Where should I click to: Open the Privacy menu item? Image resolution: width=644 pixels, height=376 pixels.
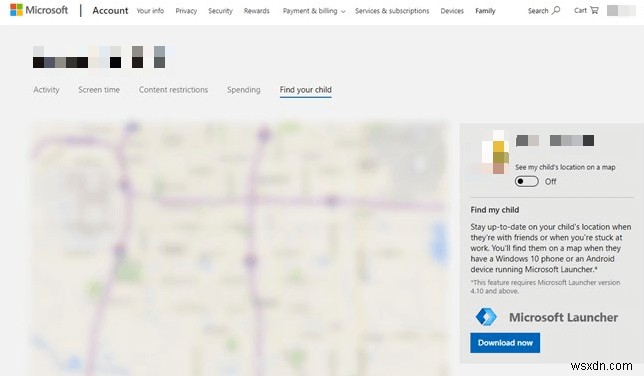(186, 11)
